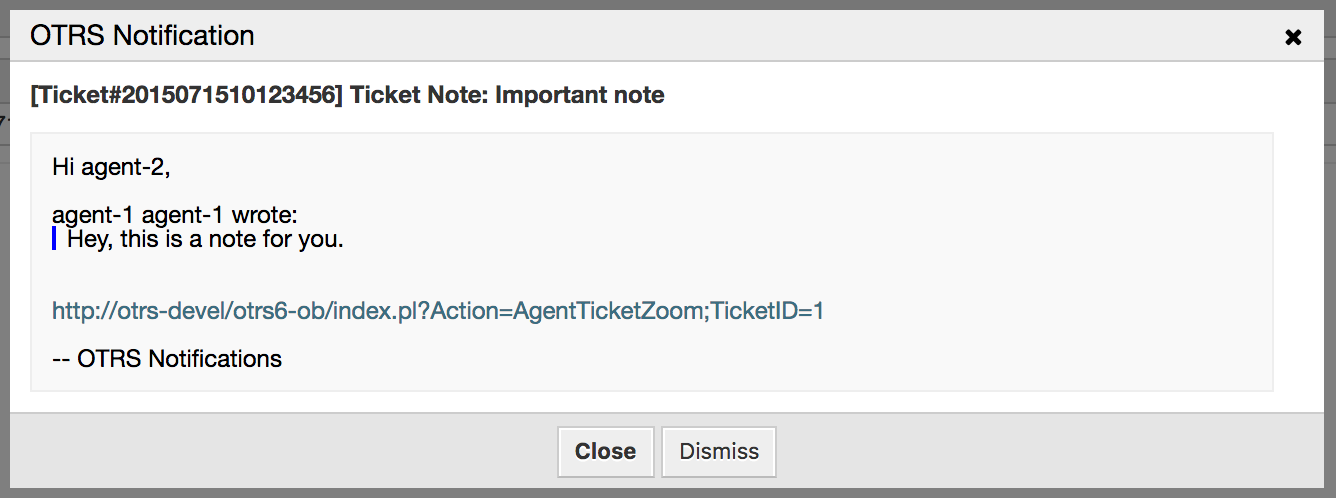
Task: Click the OTRS Notification dialog title
Action: click(142, 36)
